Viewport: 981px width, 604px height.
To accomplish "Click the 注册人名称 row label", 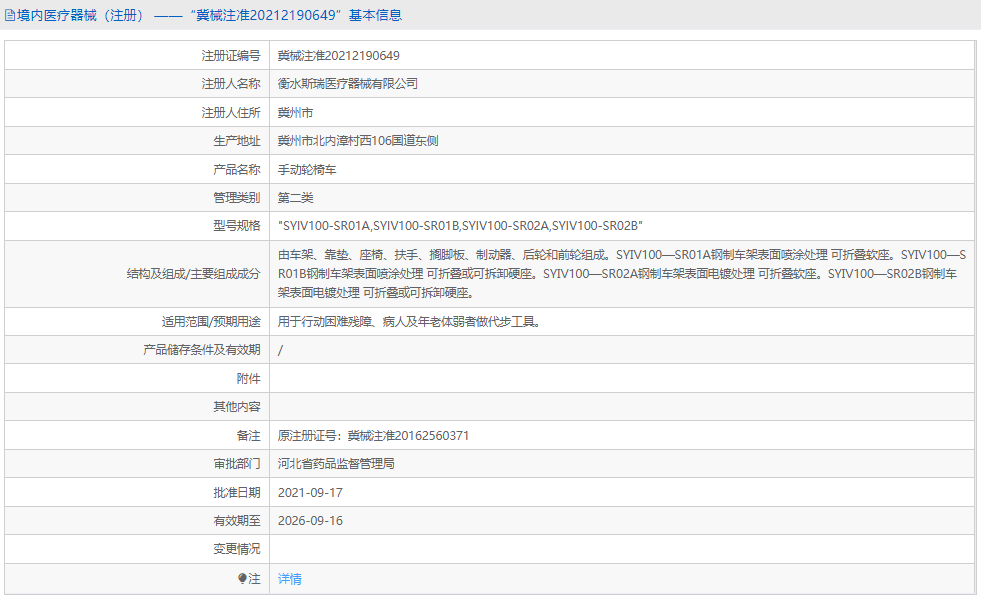I will [x=232, y=84].
